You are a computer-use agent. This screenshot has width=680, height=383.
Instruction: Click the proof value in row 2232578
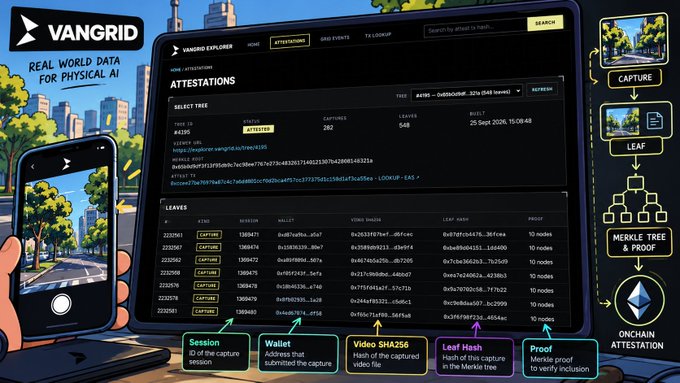click(x=542, y=304)
